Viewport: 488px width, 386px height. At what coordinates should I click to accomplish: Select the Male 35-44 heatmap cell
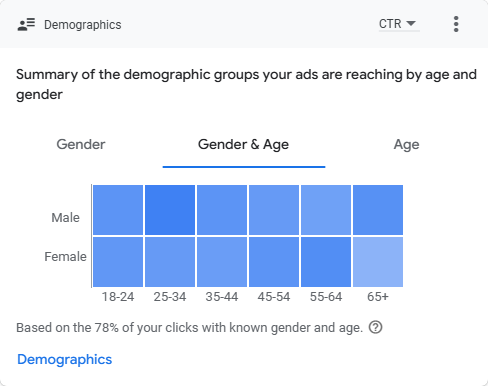pos(222,210)
